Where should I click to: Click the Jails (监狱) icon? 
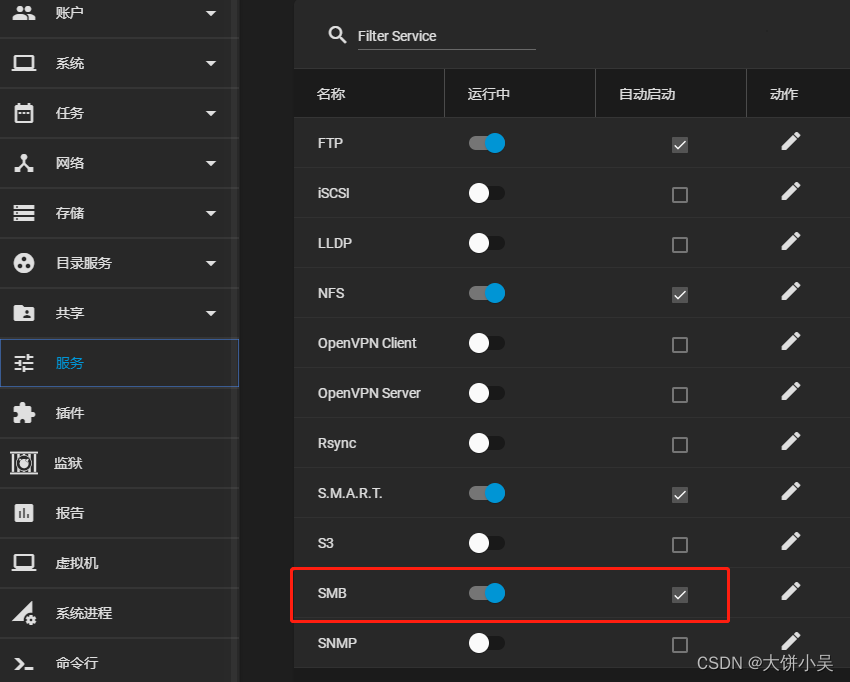24,463
